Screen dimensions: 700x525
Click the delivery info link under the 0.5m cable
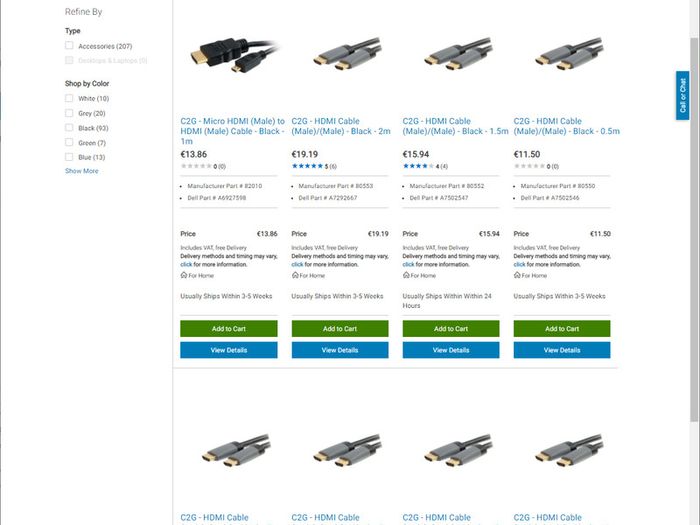(x=519, y=264)
